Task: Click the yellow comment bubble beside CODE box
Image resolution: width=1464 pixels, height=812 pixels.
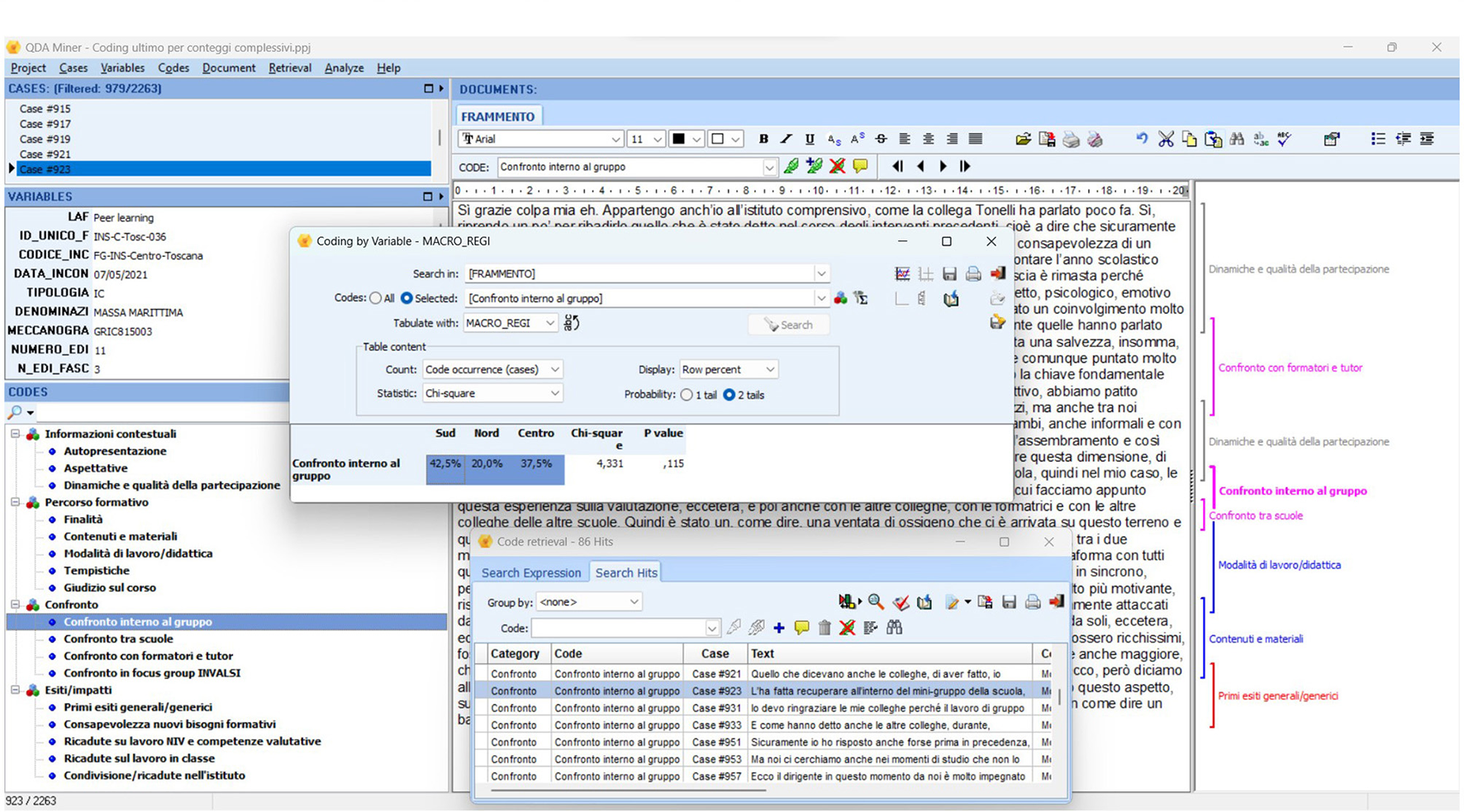Action: coord(860,167)
